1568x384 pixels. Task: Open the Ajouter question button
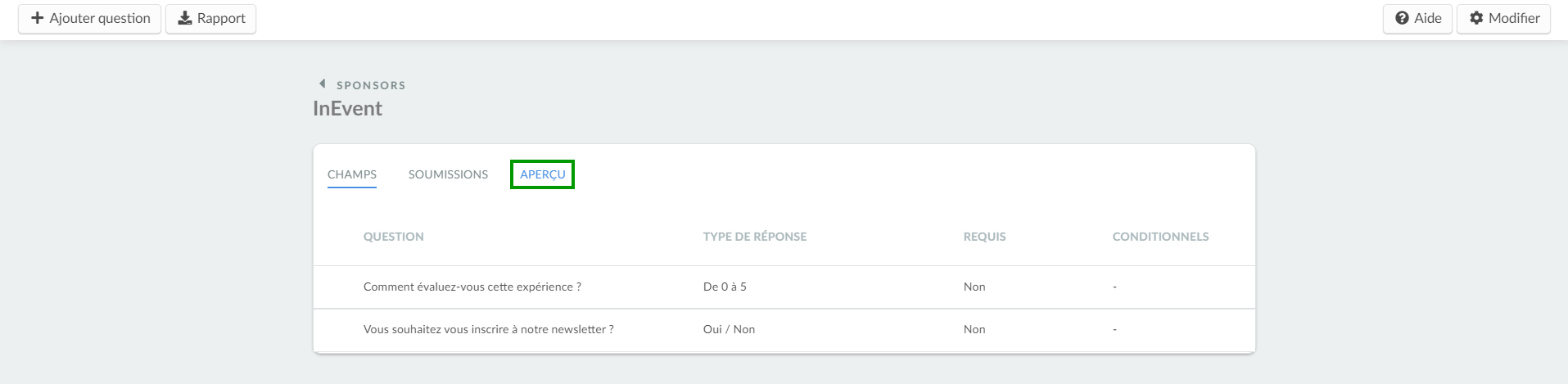(90, 19)
